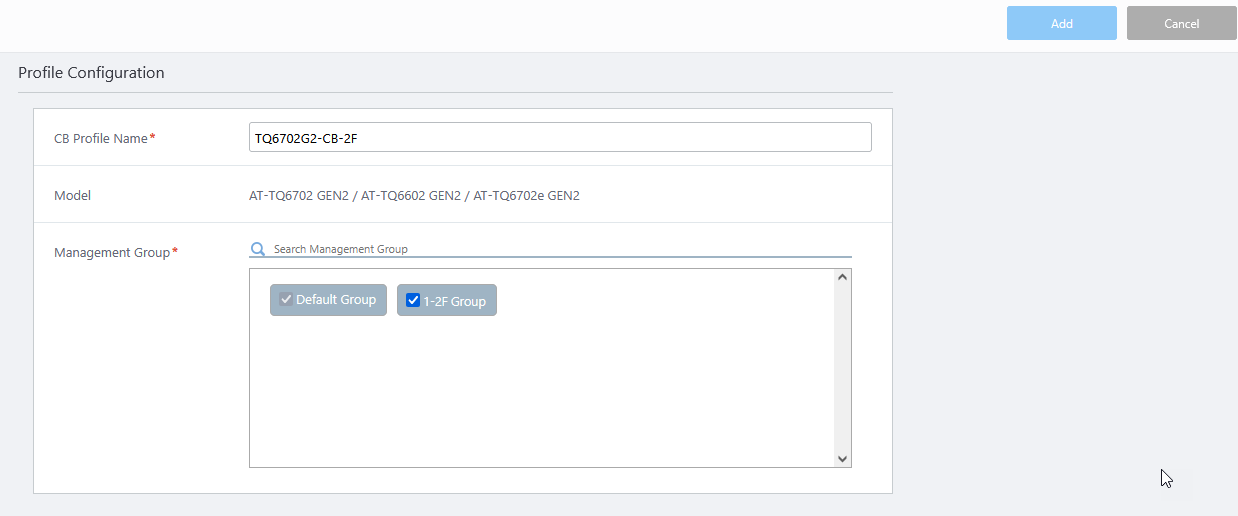Screen dimensions: 1238x516
Task: Click empty area inside management group list
Action: (x=540, y=400)
